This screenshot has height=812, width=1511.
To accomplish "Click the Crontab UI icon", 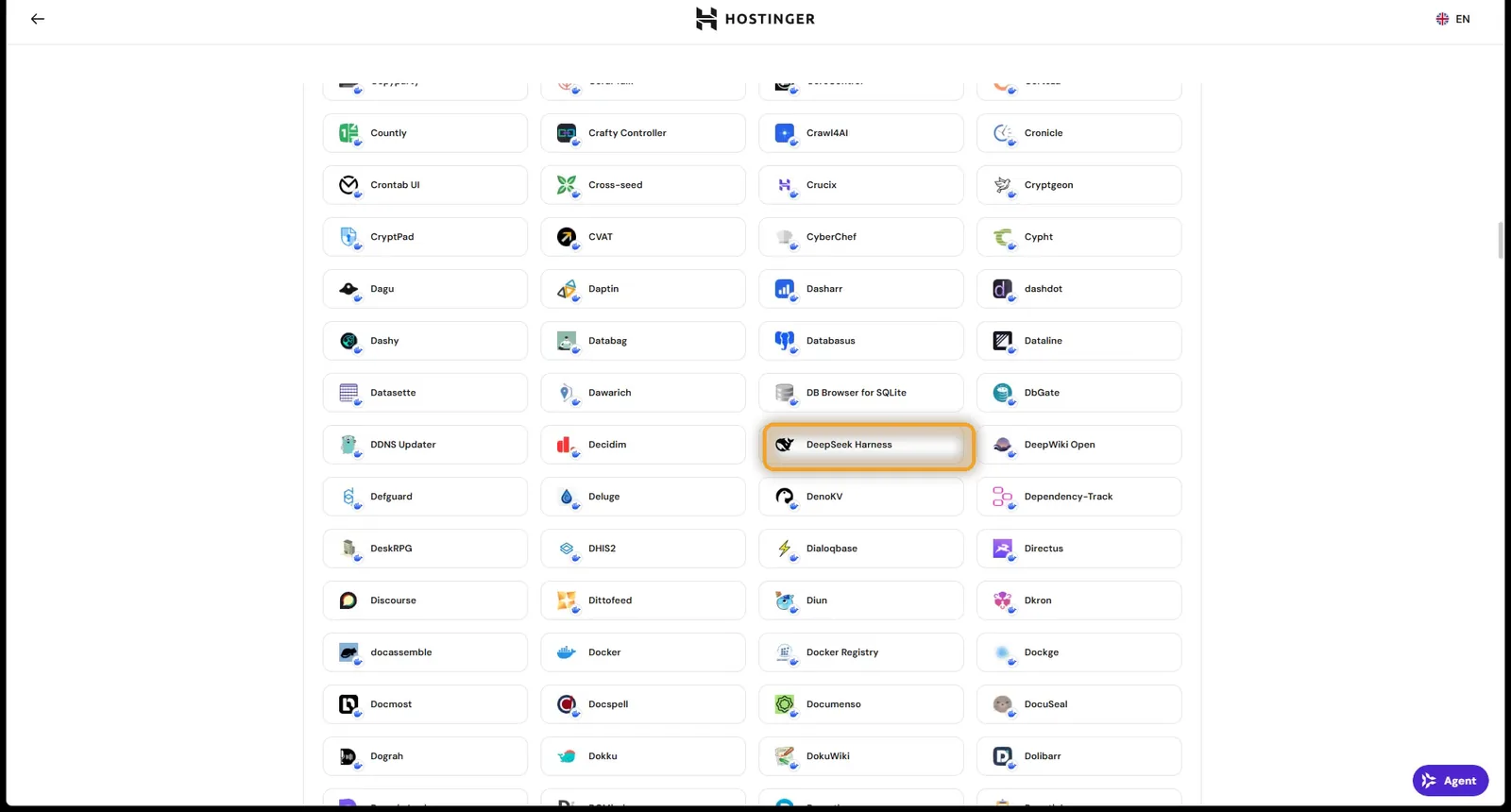I will click(x=348, y=185).
